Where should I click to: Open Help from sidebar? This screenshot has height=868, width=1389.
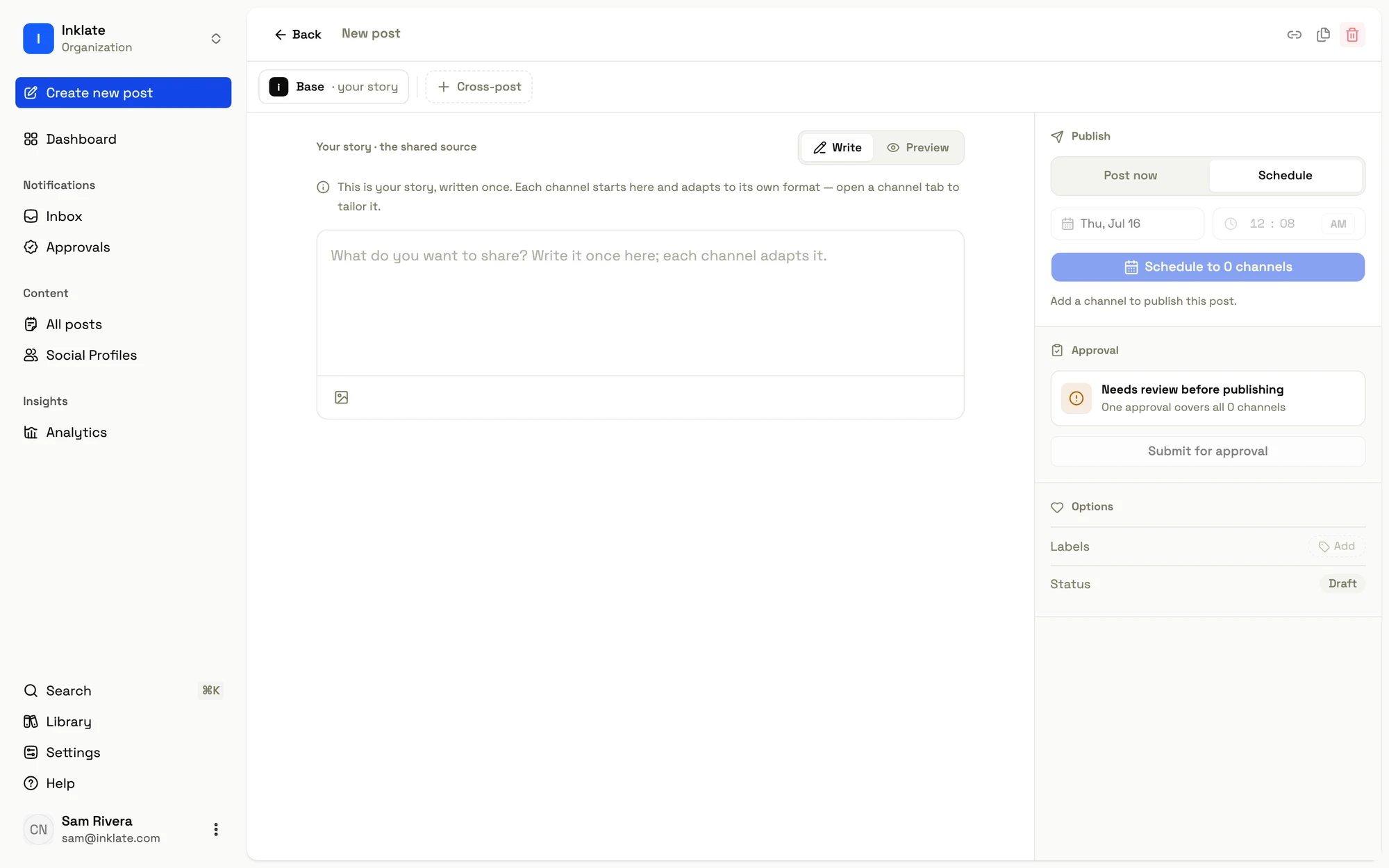pyautogui.click(x=123, y=783)
